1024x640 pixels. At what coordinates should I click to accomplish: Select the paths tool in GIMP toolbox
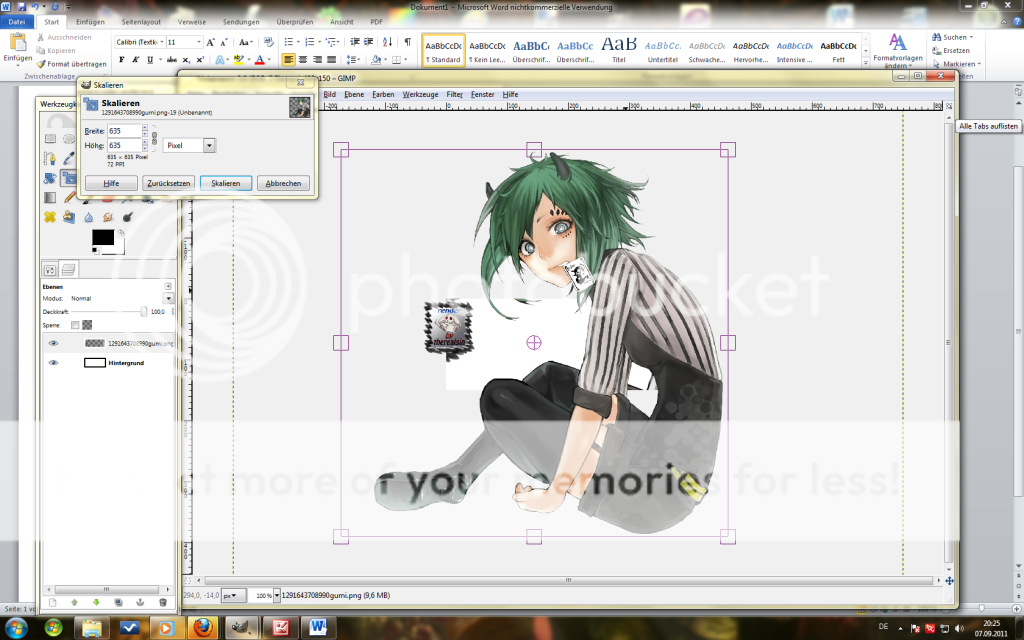click(x=50, y=158)
